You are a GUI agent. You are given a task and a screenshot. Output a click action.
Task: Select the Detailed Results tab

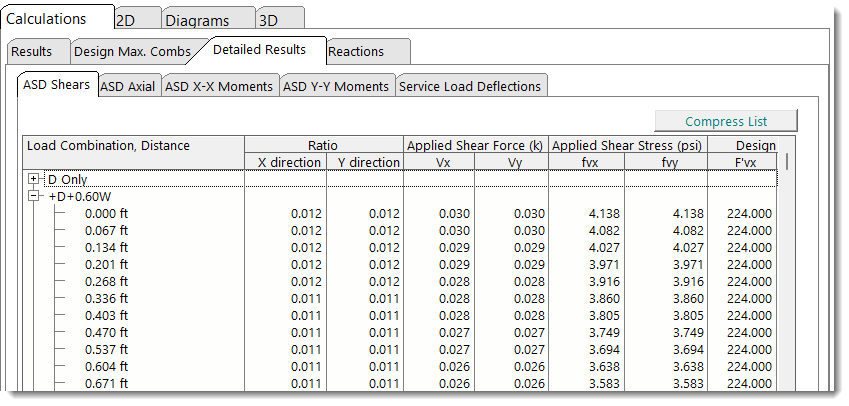(265, 50)
